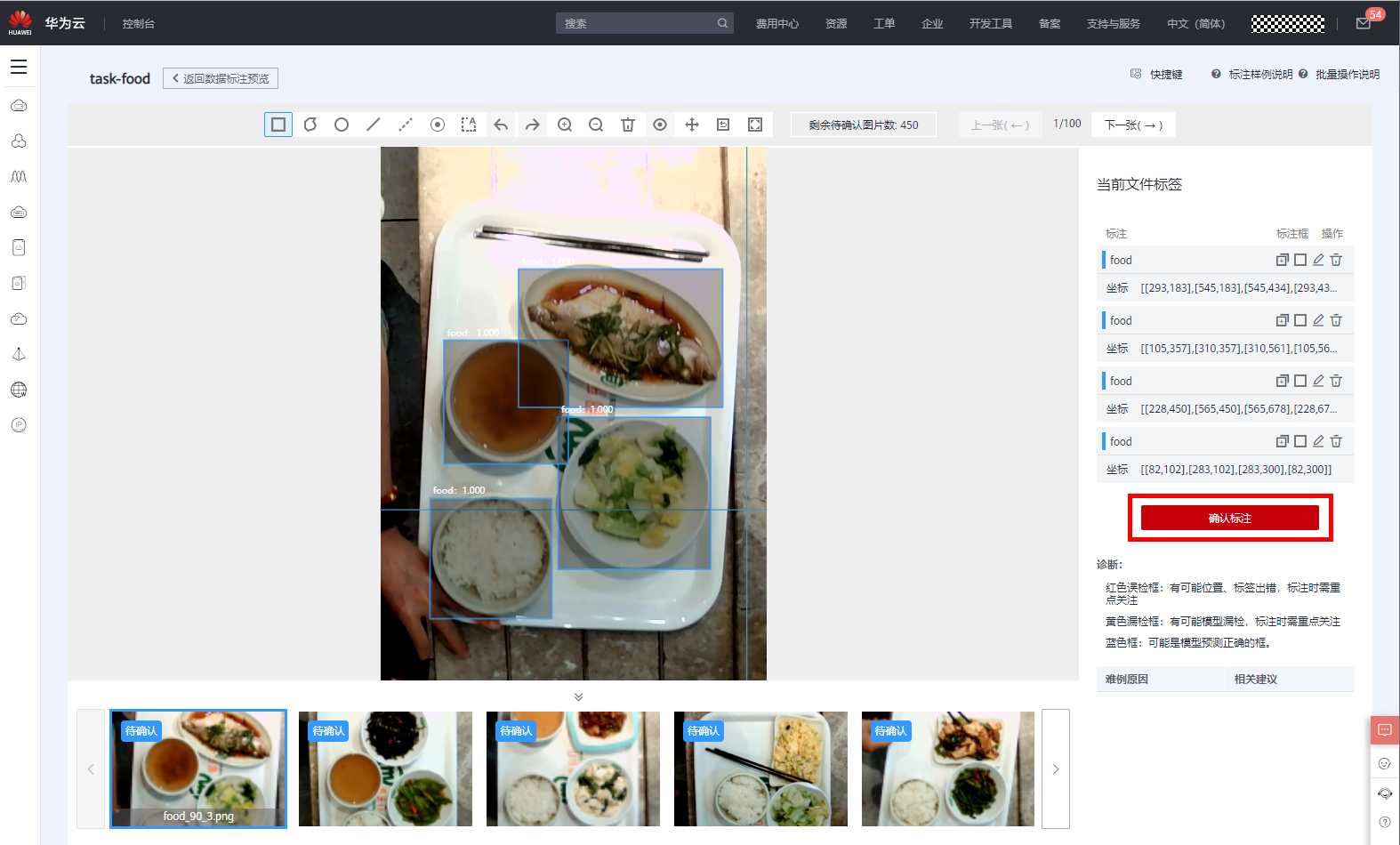1400x845 pixels.
Task: Zoom in on the image
Action: (565, 125)
